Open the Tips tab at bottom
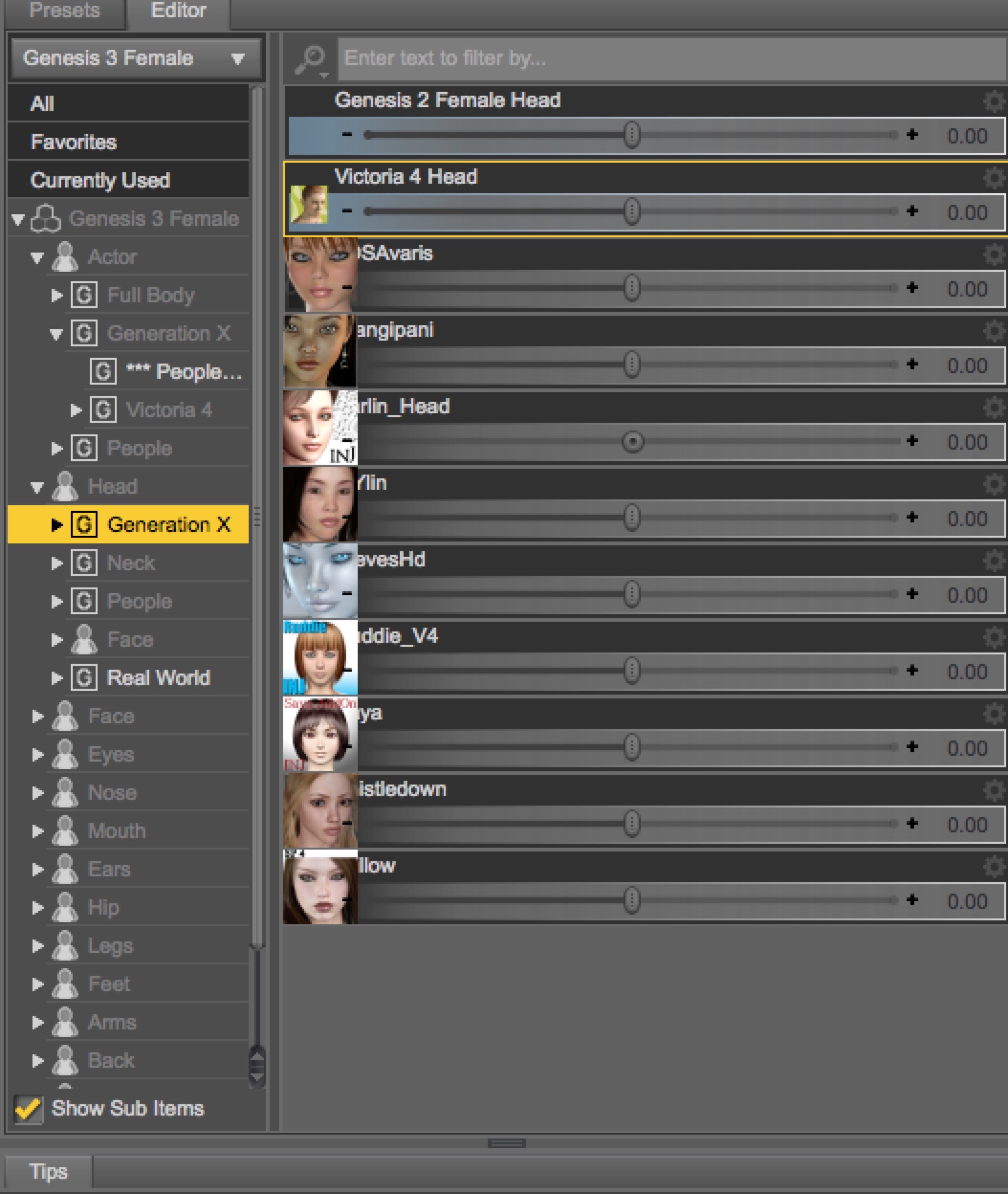 tap(48, 1171)
